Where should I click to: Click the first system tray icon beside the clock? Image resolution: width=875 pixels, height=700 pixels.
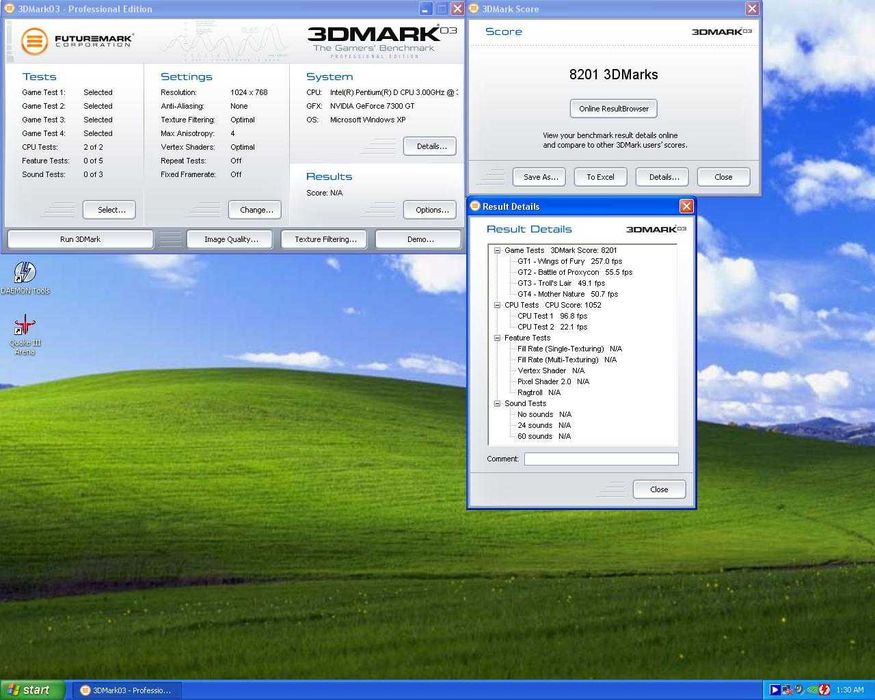point(774,690)
